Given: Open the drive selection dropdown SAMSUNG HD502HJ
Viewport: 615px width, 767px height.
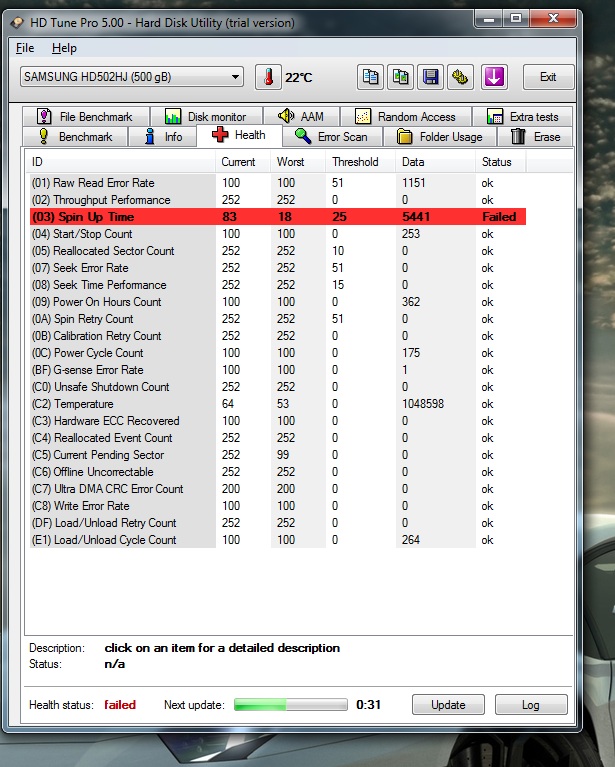Looking at the screenshot, I should click(x=132, y=77).
